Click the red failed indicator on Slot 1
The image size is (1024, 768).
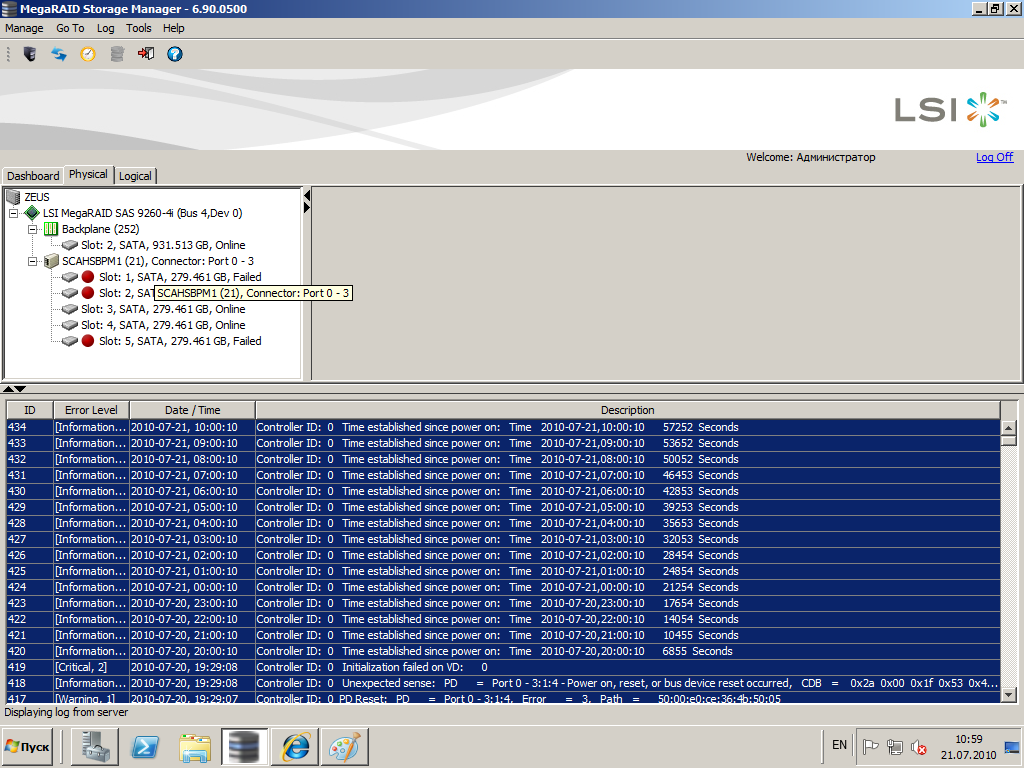pyautogui.click(x=88, y=277)
